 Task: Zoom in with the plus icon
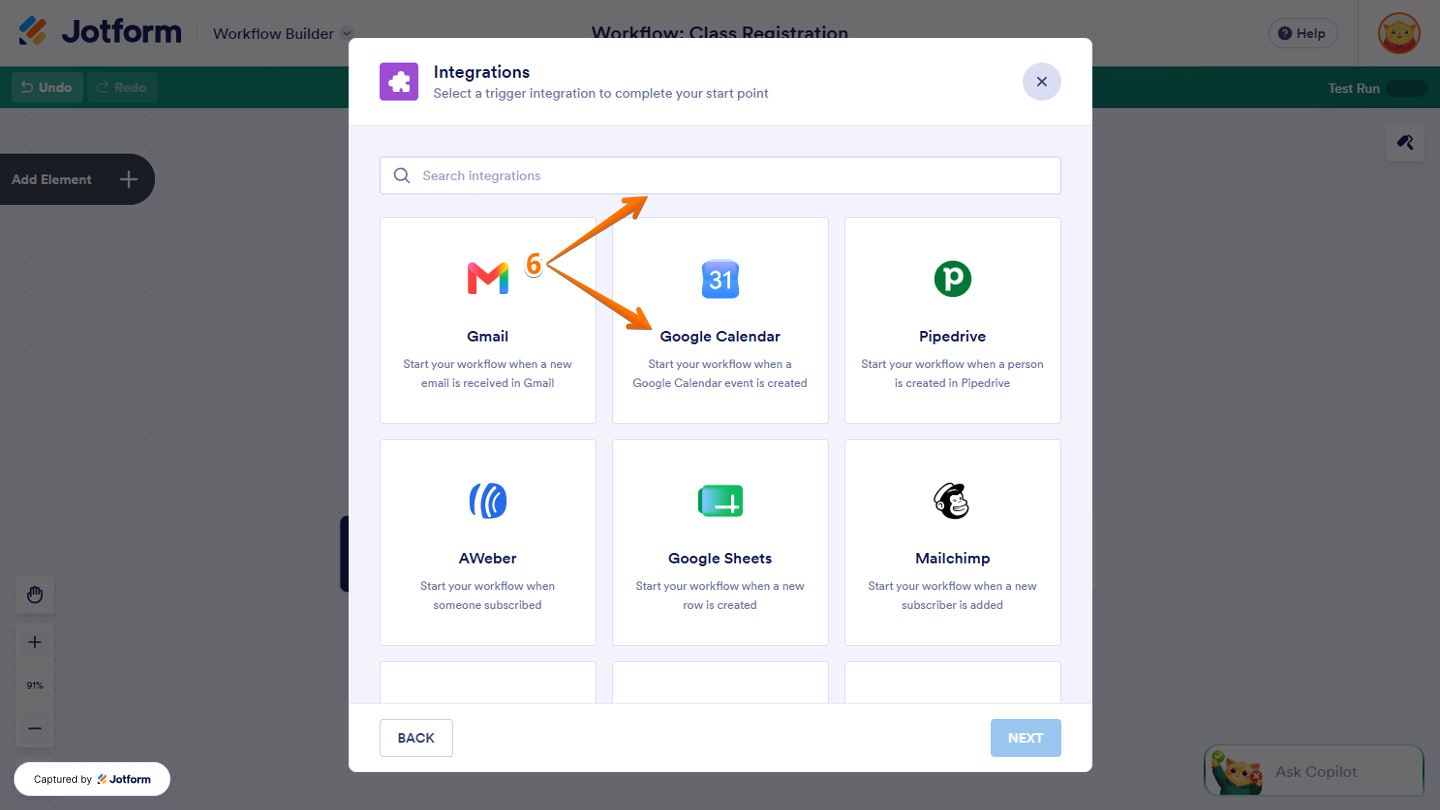pos(35,642)
